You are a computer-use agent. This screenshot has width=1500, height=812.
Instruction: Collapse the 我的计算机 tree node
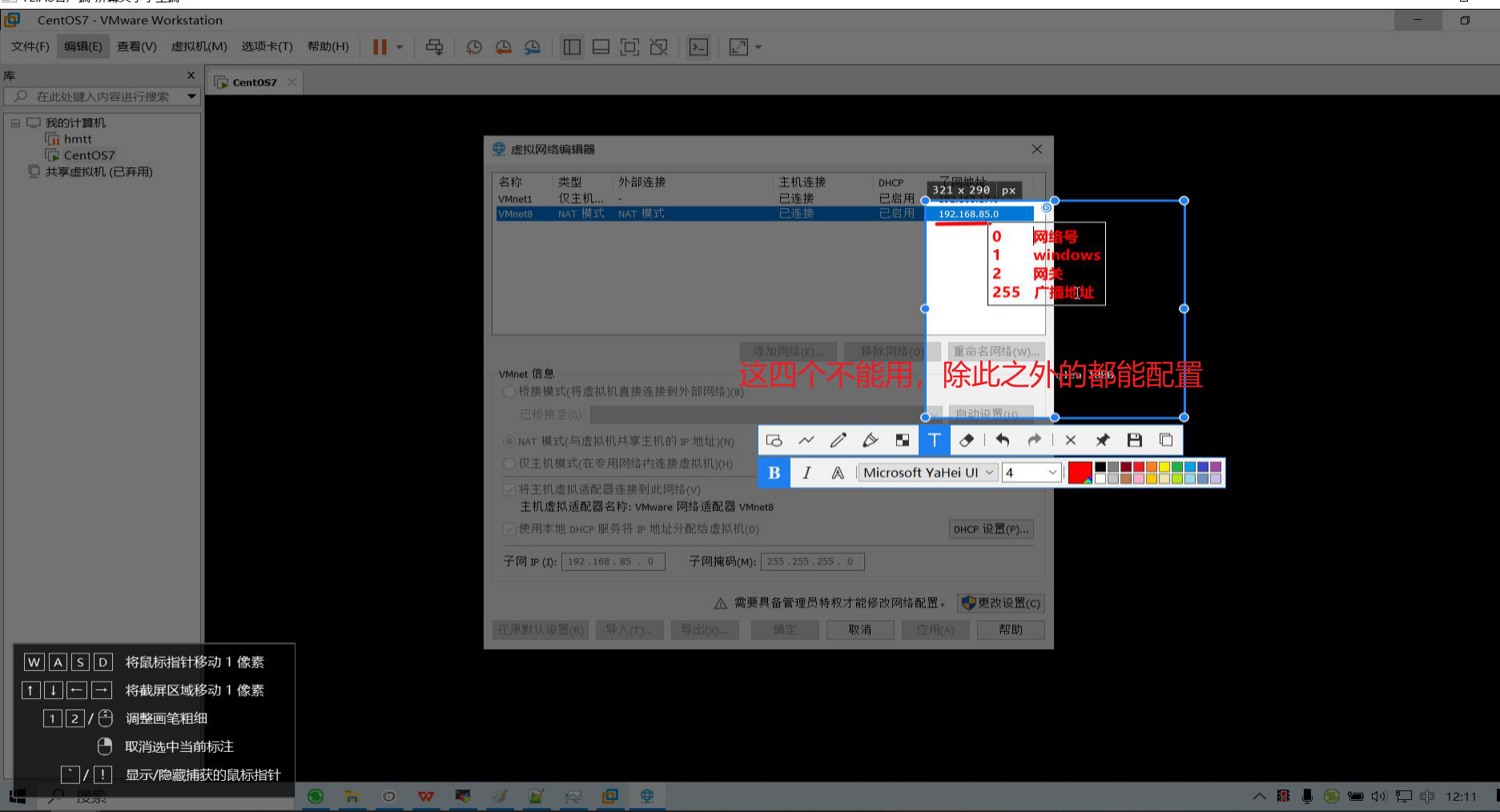(x=15, y=123)
